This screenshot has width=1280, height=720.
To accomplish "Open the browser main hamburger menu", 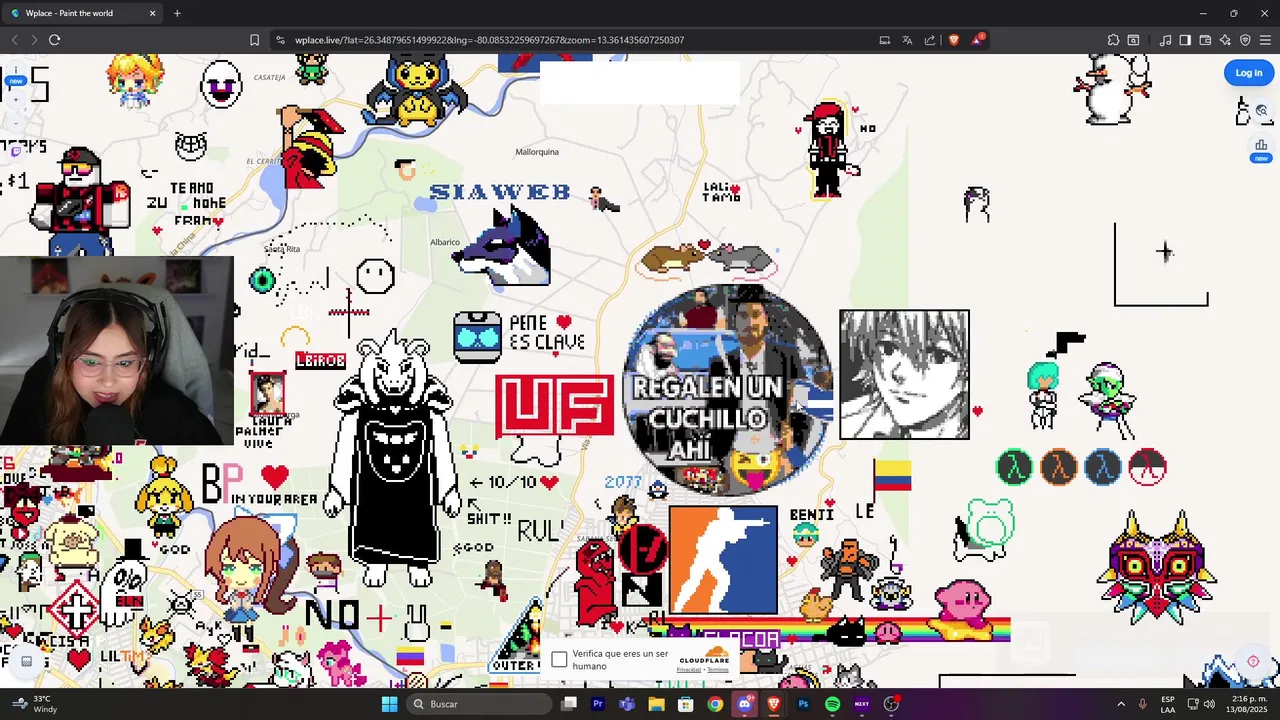I will coord(1265,40).
